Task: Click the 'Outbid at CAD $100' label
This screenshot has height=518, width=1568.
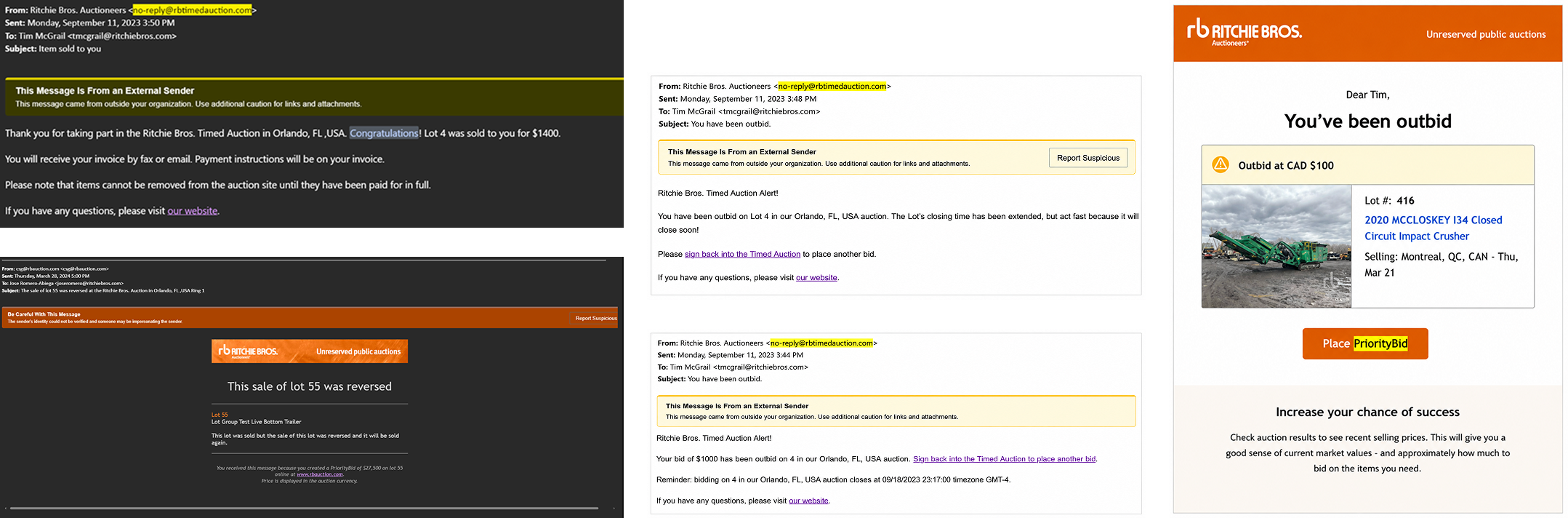Action: (x=1286, y=165)
